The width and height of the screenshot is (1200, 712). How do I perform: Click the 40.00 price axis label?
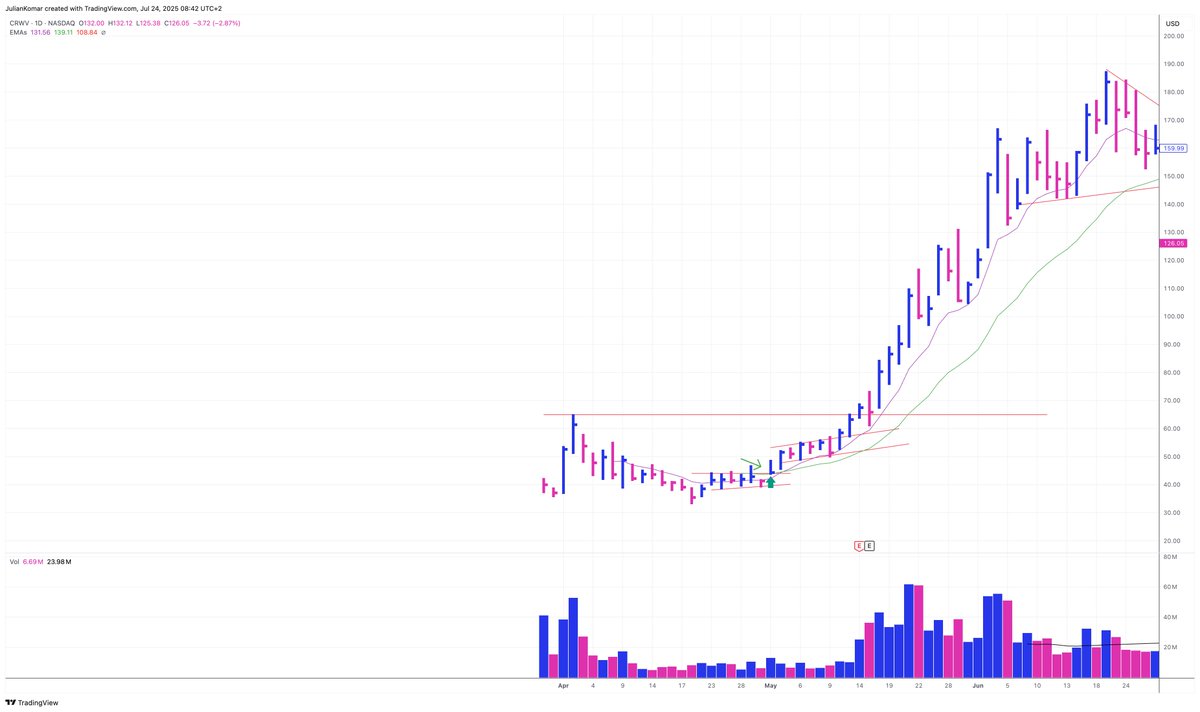pos(1173,484)
